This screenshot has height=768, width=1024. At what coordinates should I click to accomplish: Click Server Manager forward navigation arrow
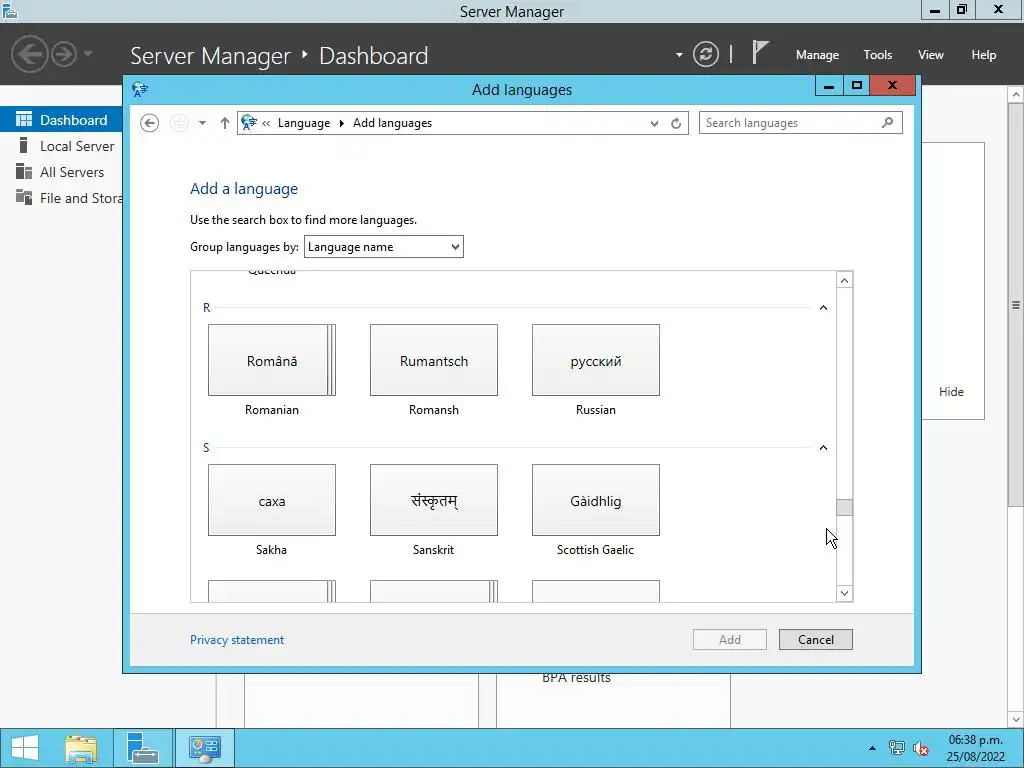click(64, 54)
